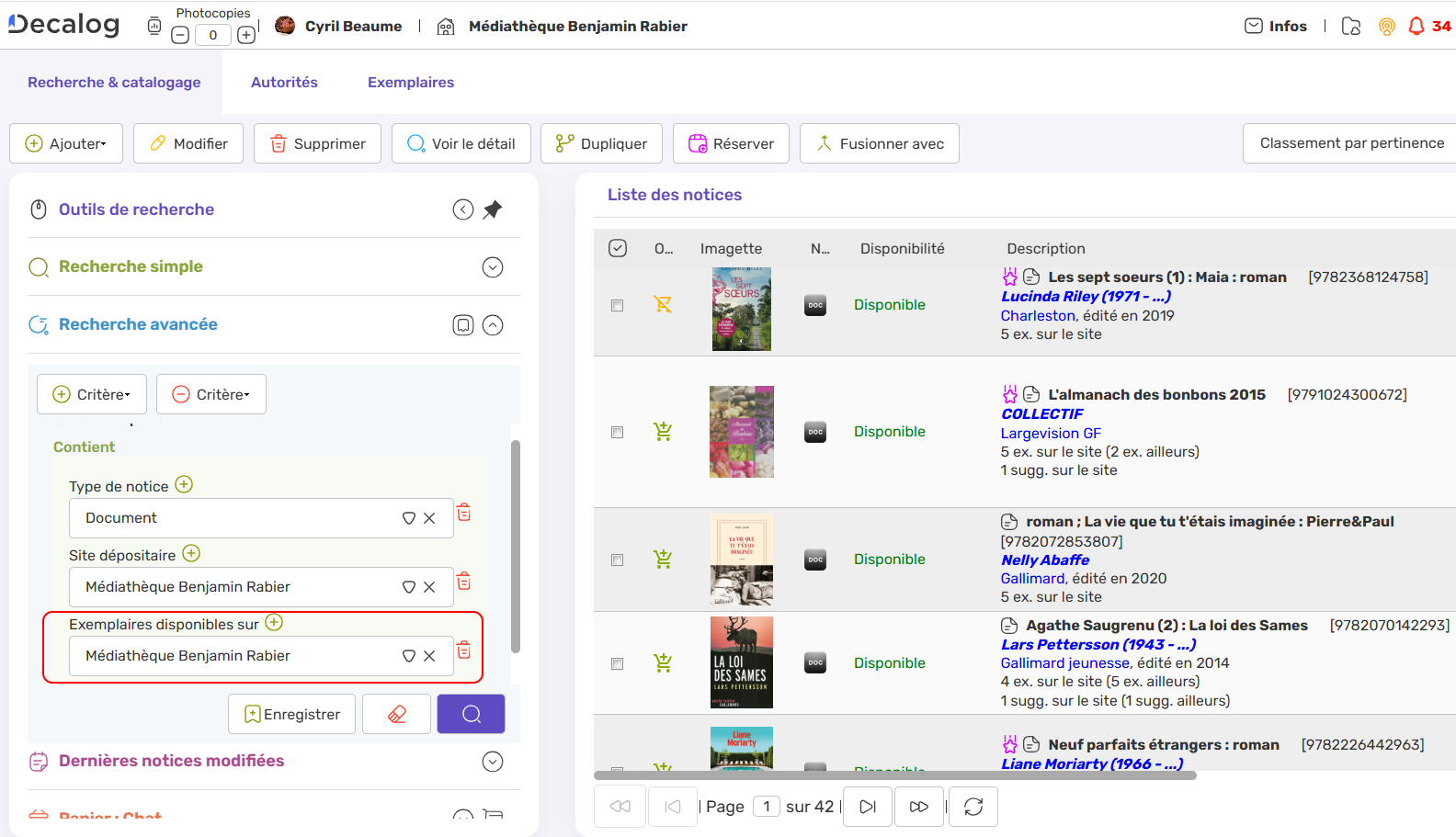Switch to the Exemplaires tab
The image size is (1456, 837).
[411, 82]
